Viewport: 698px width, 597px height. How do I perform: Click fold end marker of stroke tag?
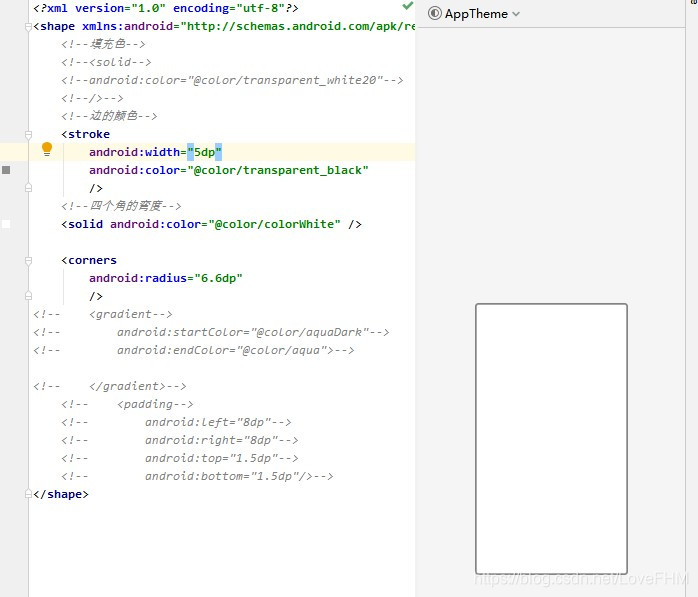tap(28, 188)
